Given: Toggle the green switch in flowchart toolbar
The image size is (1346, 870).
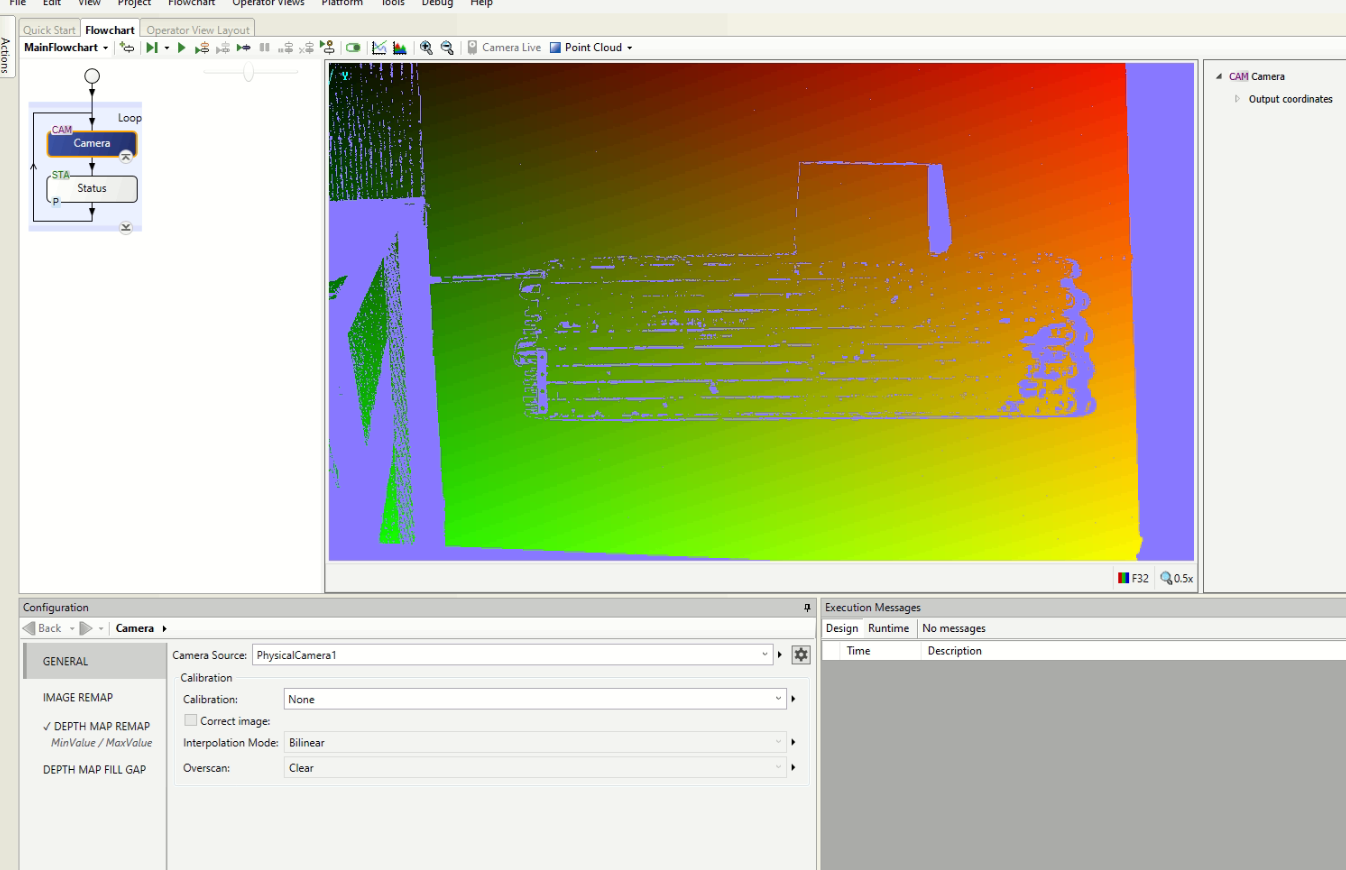Looking at the screenshot, I should (353, 48).
